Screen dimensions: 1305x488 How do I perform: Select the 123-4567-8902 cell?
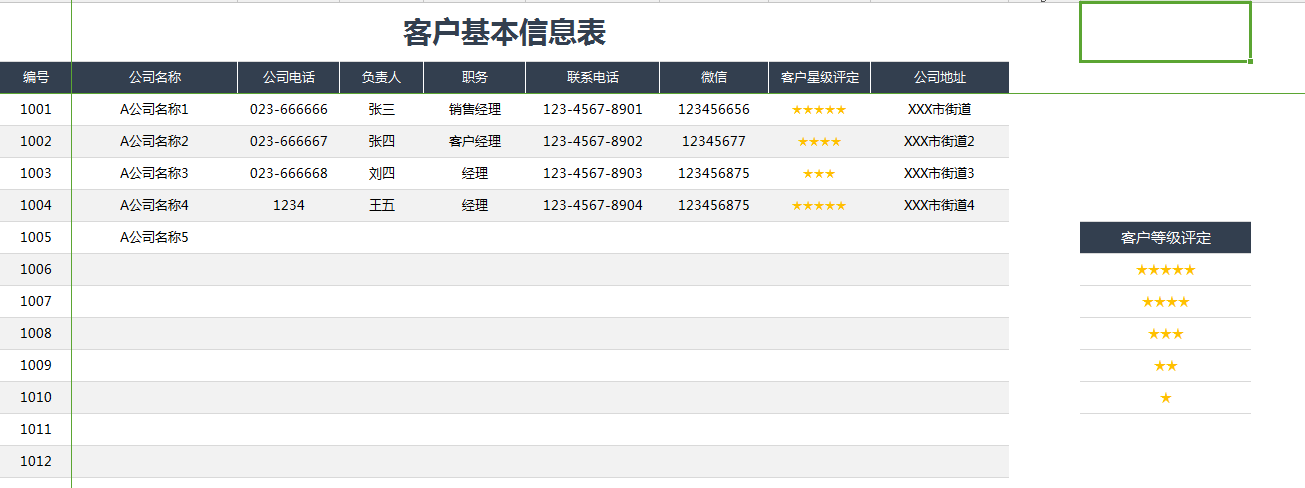tap(593, 142)
